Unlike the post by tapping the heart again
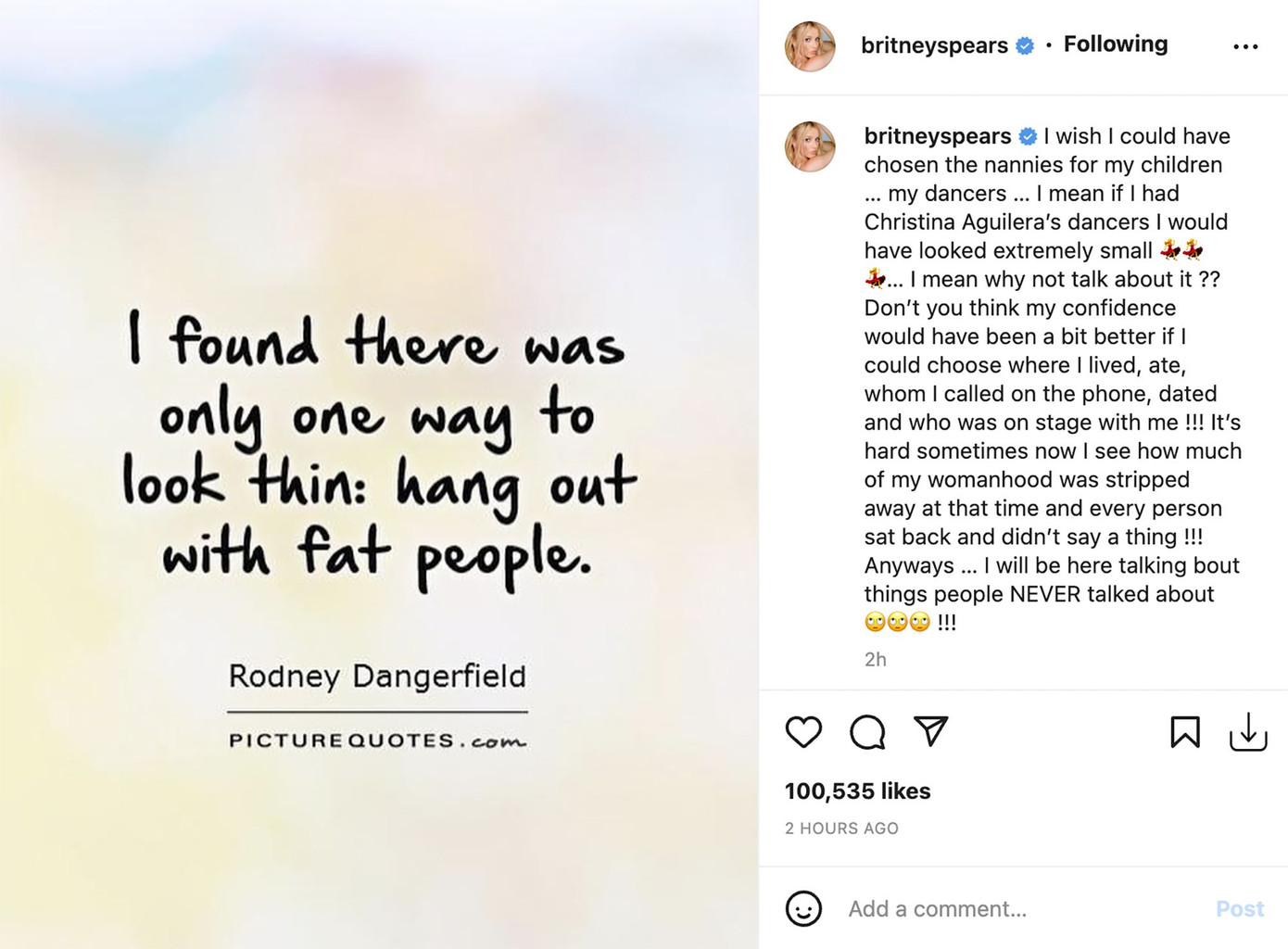This screenshot has width=1288, height=949. [x=803, y=733]
